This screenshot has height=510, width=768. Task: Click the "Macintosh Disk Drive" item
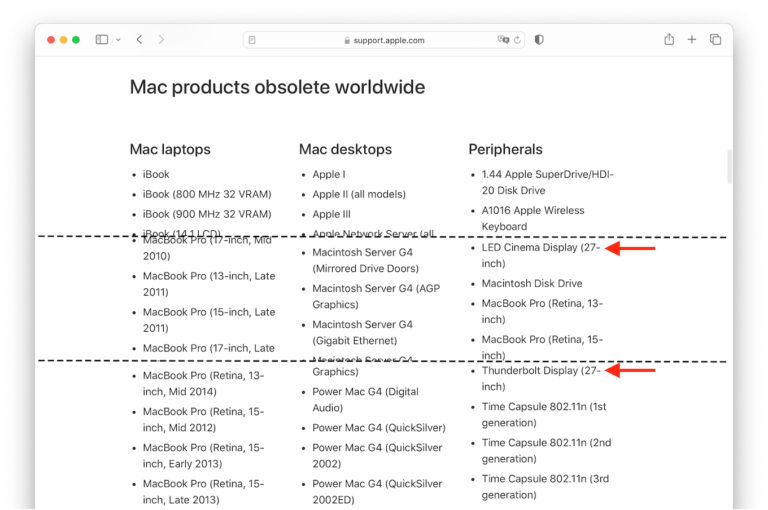(x=532, y=284)
